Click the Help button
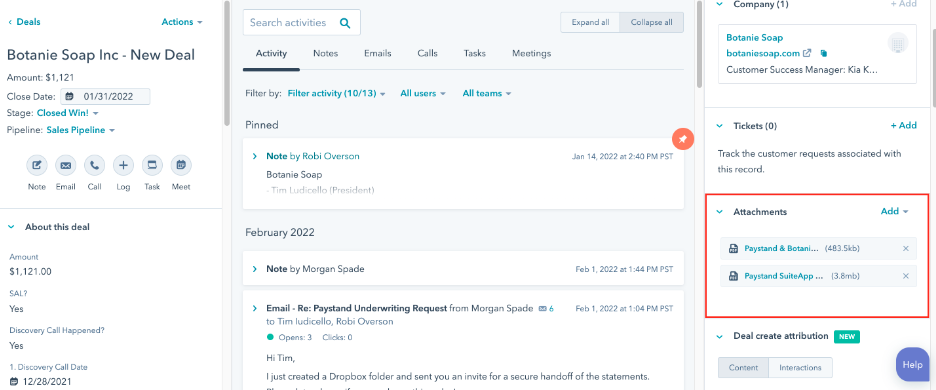 [x=912, y=364]
